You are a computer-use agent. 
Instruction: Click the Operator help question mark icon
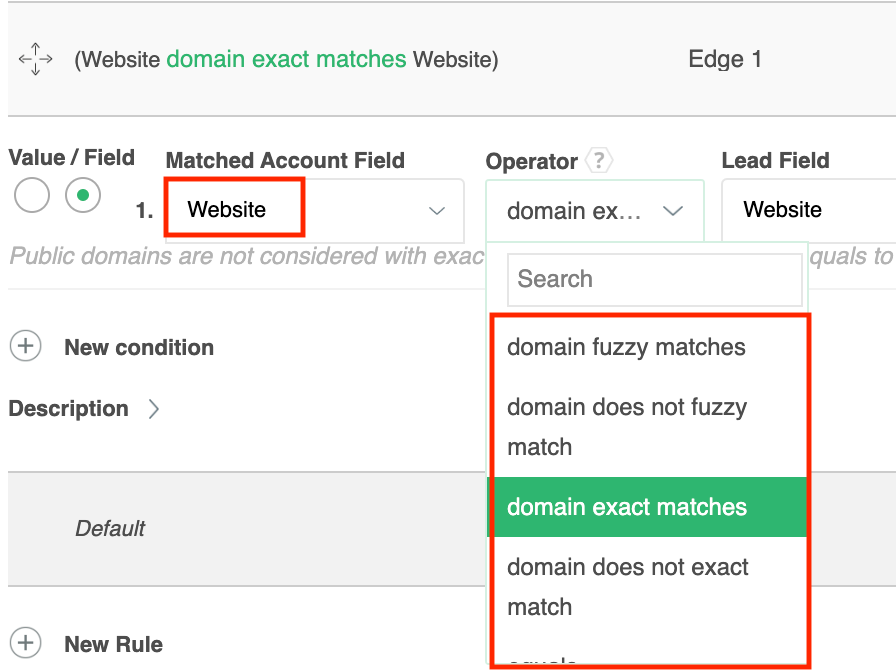[x=599, y=160]
